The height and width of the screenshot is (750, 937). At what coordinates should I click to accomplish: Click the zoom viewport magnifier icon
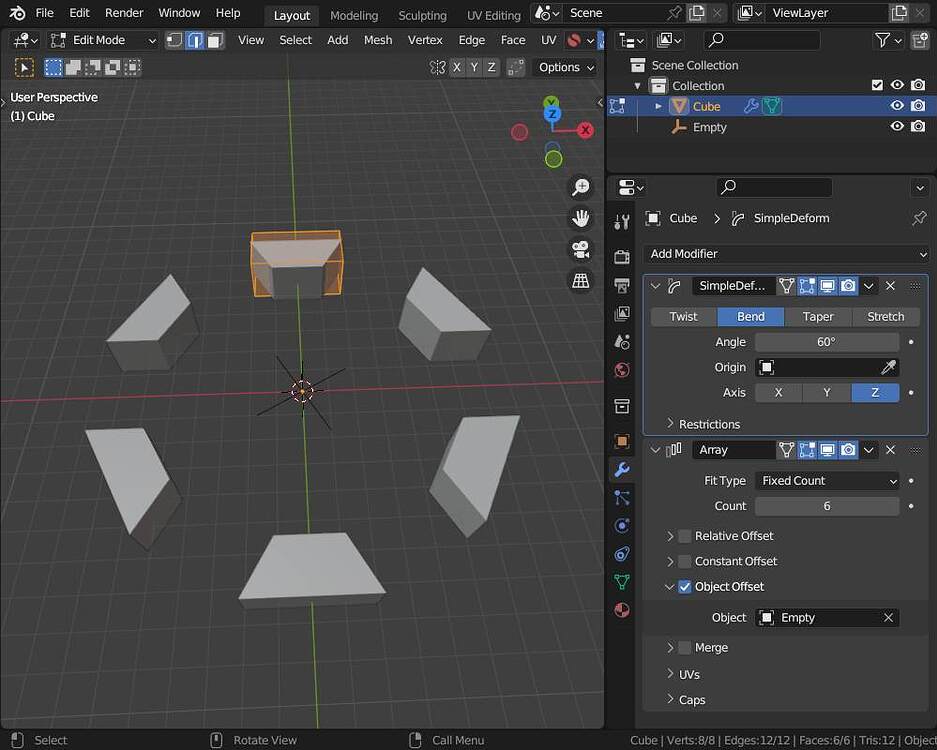[580, 187]
